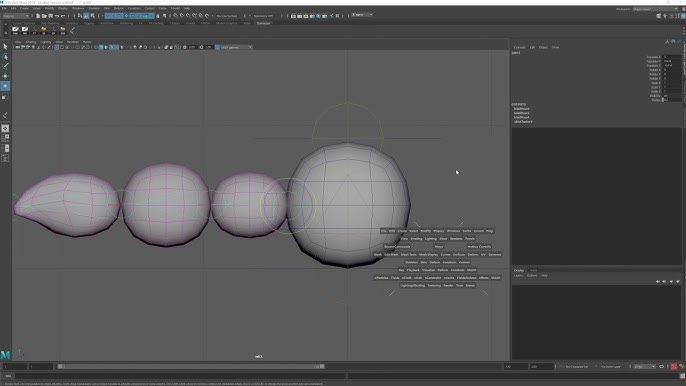Click Recent Commands in the hotbox
The width and height of the screenshot is (686, 386).
(397, 246)
